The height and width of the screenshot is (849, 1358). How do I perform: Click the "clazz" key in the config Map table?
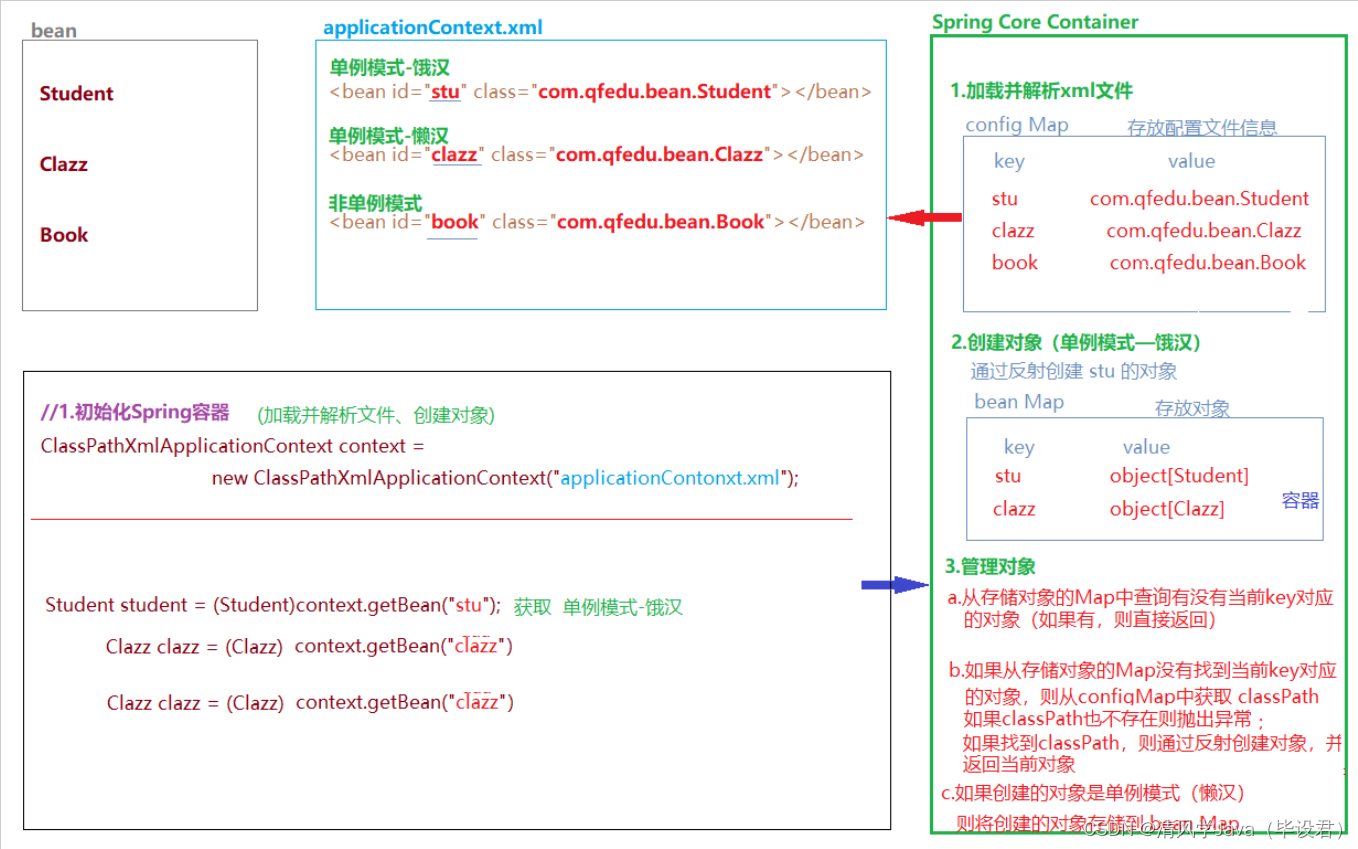coord(1013,231)
